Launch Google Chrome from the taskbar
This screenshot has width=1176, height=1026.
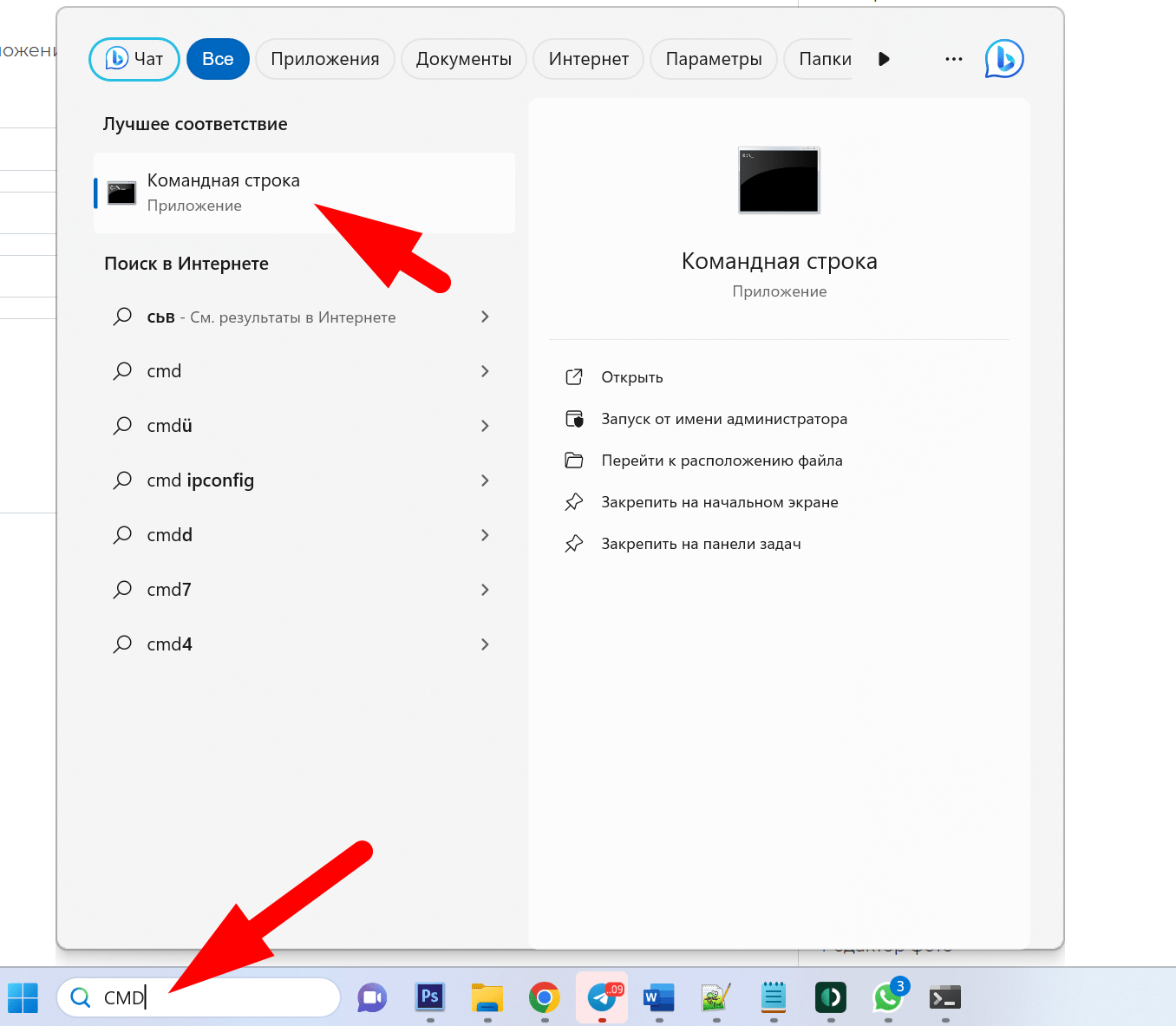544,997
